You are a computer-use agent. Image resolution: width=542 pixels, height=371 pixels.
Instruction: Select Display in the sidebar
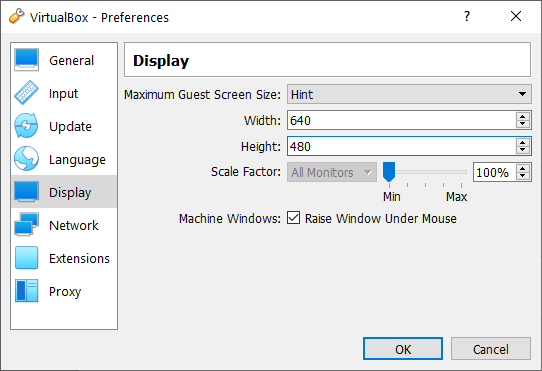[x=64, y=192]
